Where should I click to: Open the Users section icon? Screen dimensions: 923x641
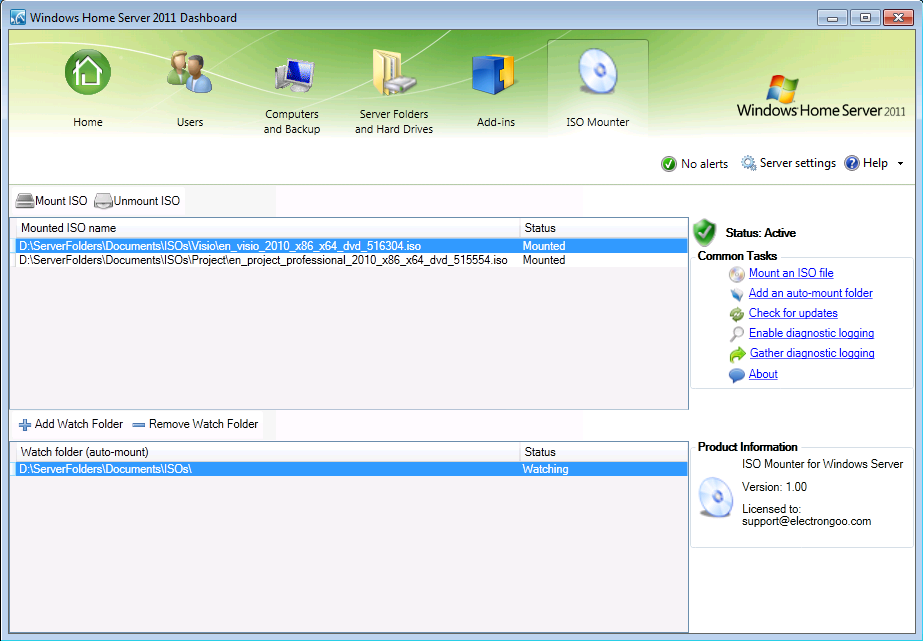coord(189,74)
